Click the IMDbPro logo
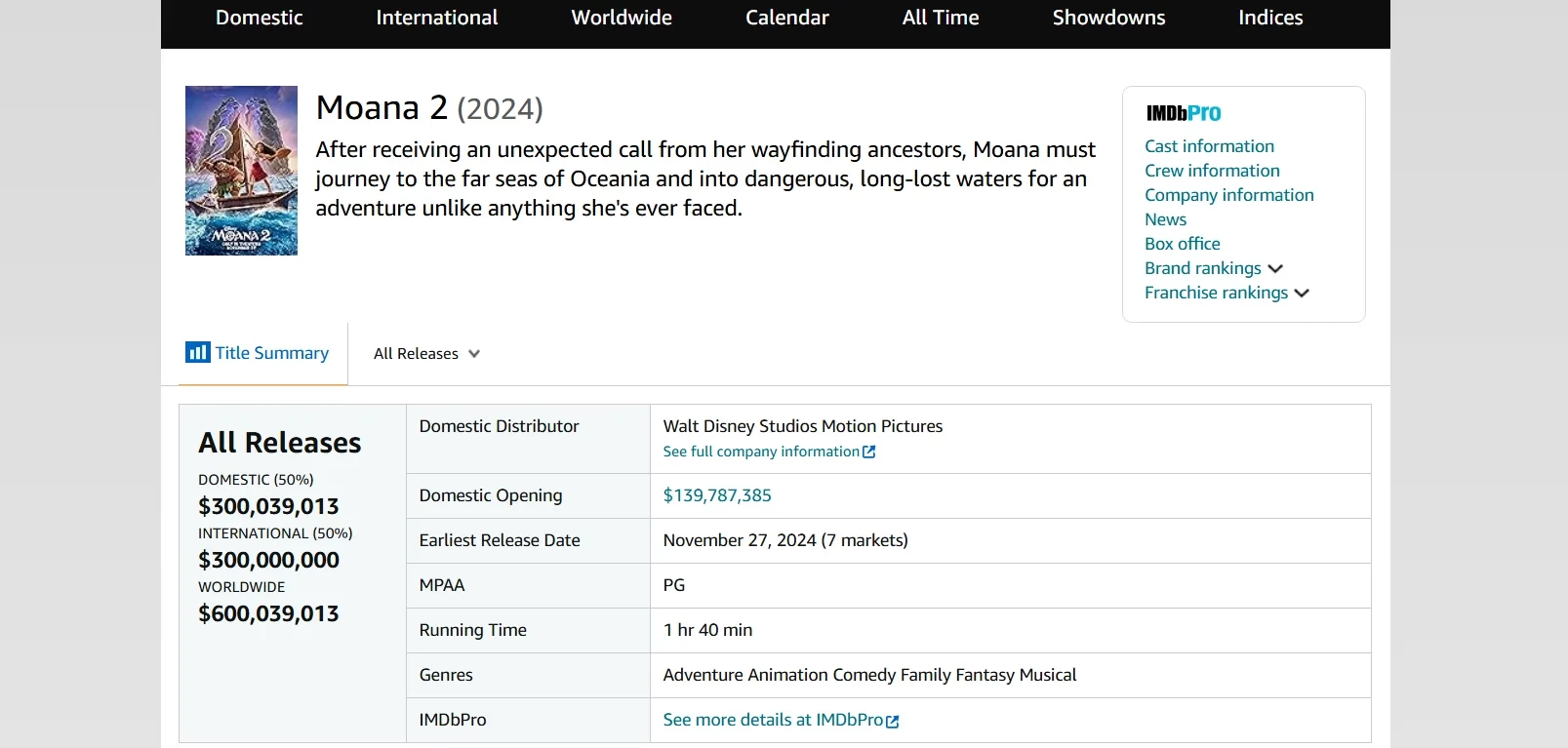This screenshot has height=748, width=1568. point(1183,113)
